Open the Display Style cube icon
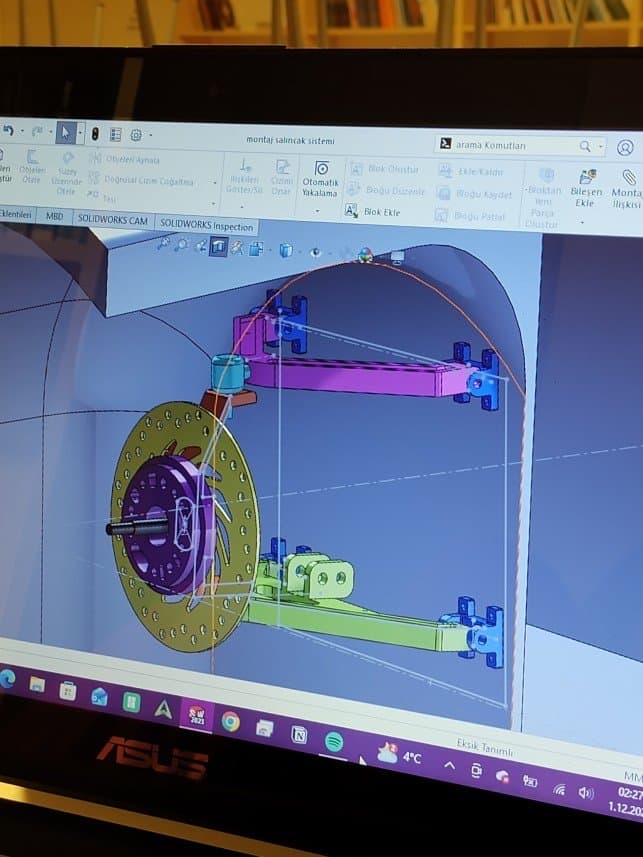 click(x=286, y=251)
